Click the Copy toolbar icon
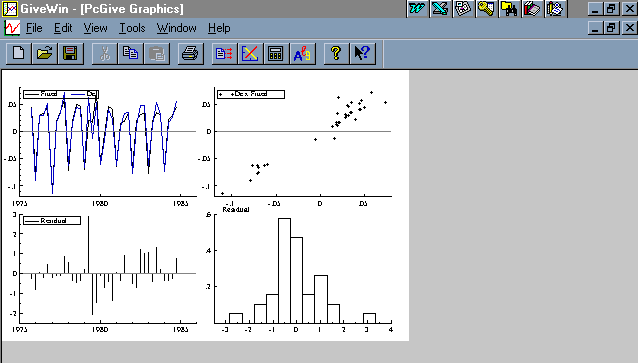Screen dimensions: 638x363 (130, 53)
